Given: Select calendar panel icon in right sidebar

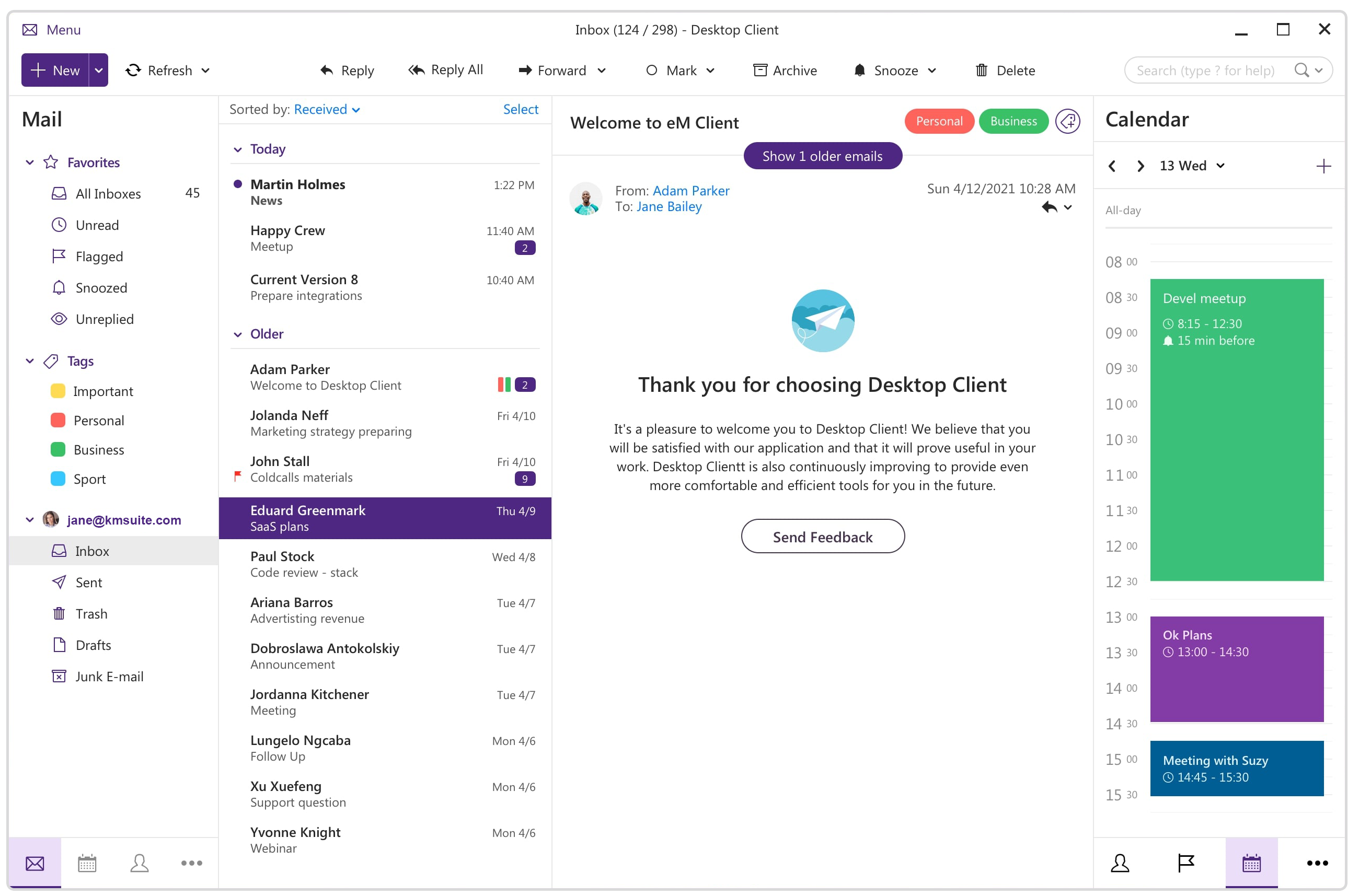Looking at the screenshot, I should [1251, 863].
